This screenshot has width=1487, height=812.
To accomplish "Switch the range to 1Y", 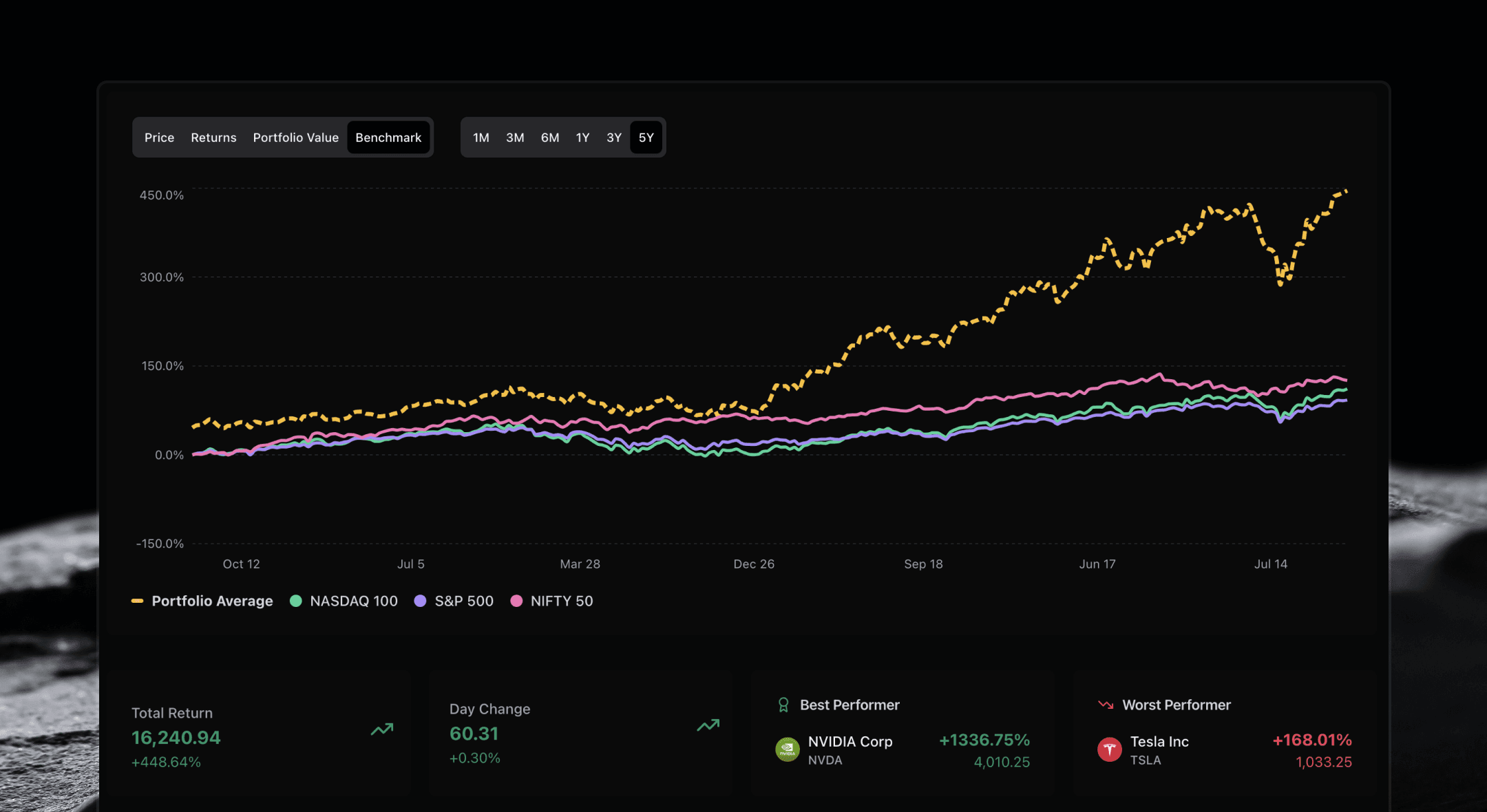I will click(x=582, y=138).
